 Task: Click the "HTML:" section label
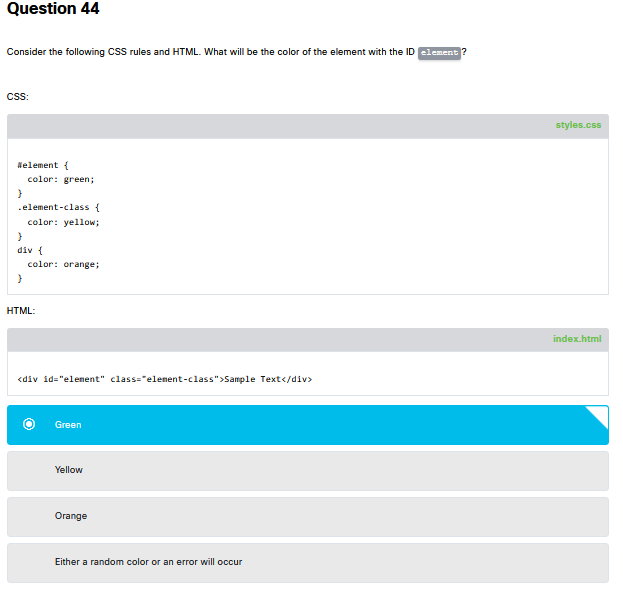(21, 311)
